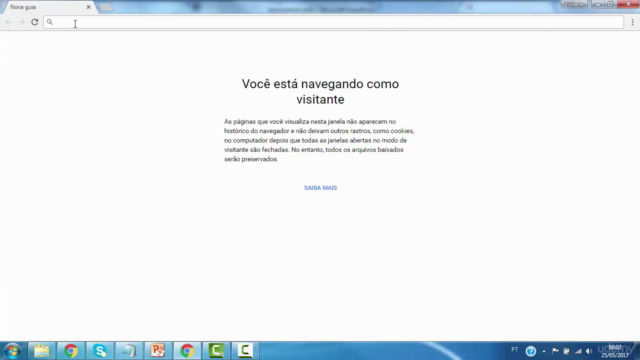Show hidden tray icons with the arrow
This screenshot has height=360, width=640.
pyautogui.click(x=544, y=351)
